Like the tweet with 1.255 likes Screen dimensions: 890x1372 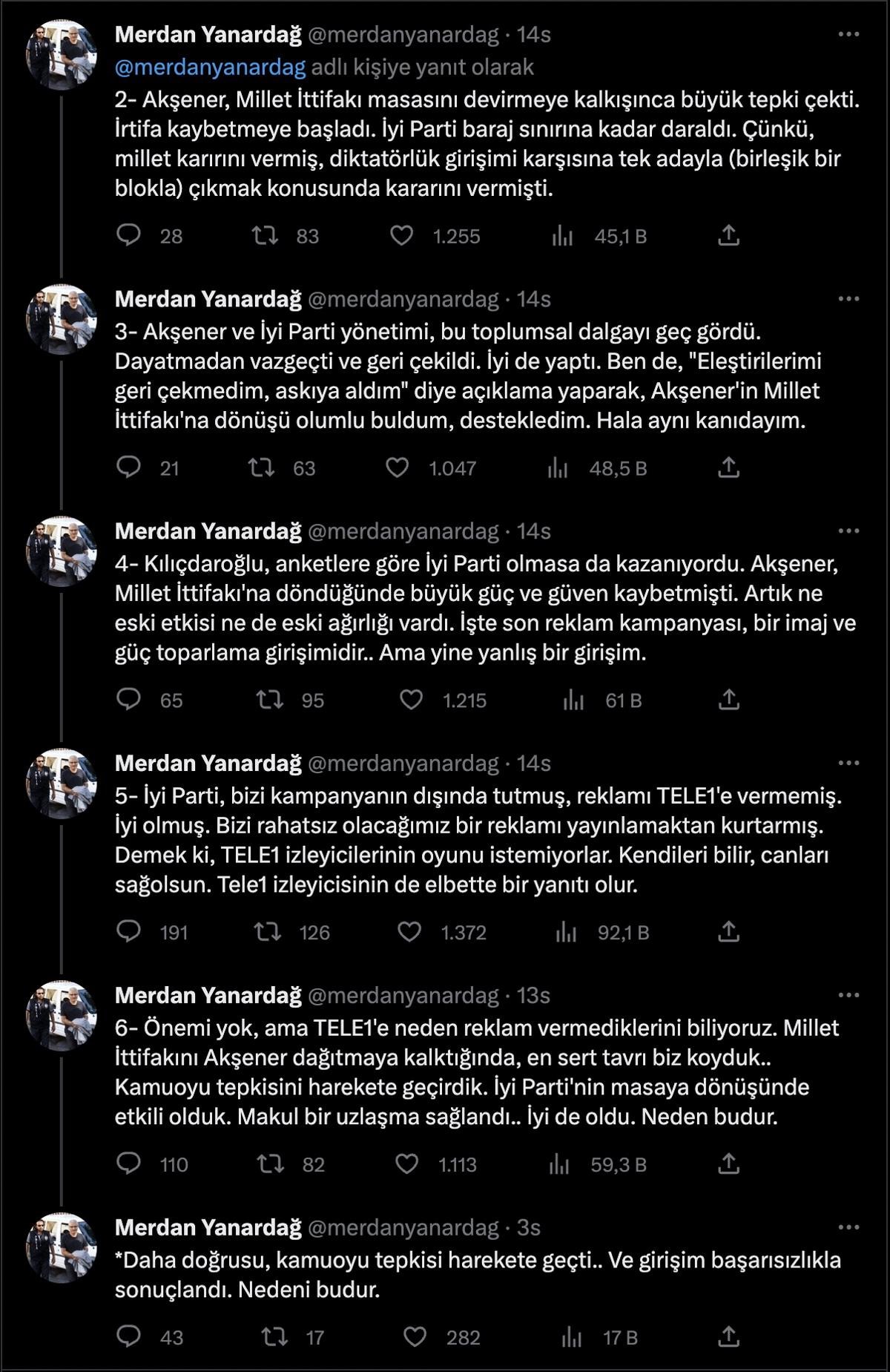pos(401,236)
